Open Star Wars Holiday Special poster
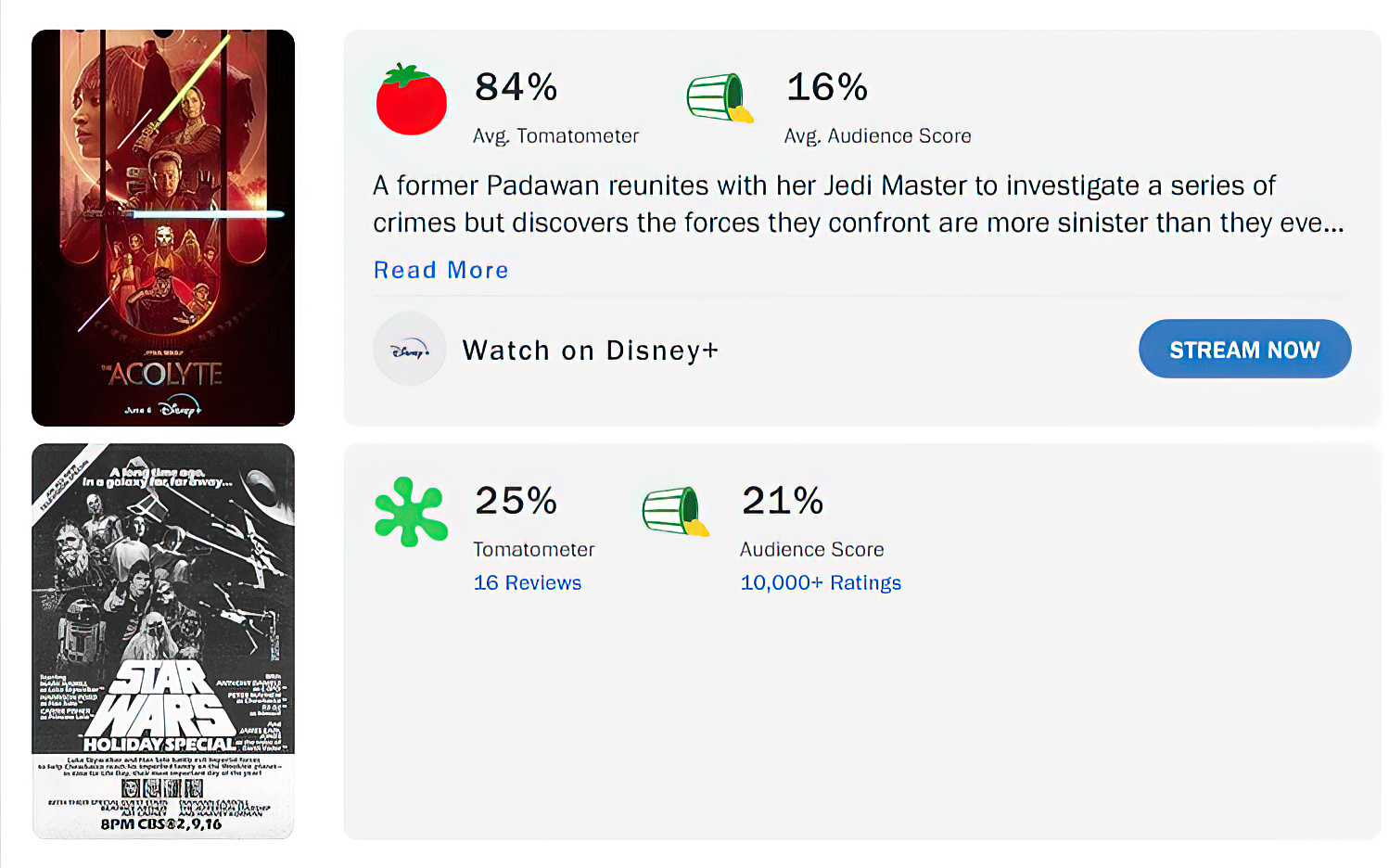This screenshot has height=868, width=1389. [x=163, y=641]
